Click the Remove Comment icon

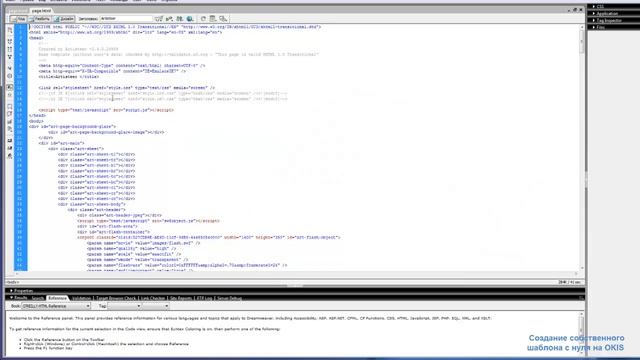[x=10, y=114]
